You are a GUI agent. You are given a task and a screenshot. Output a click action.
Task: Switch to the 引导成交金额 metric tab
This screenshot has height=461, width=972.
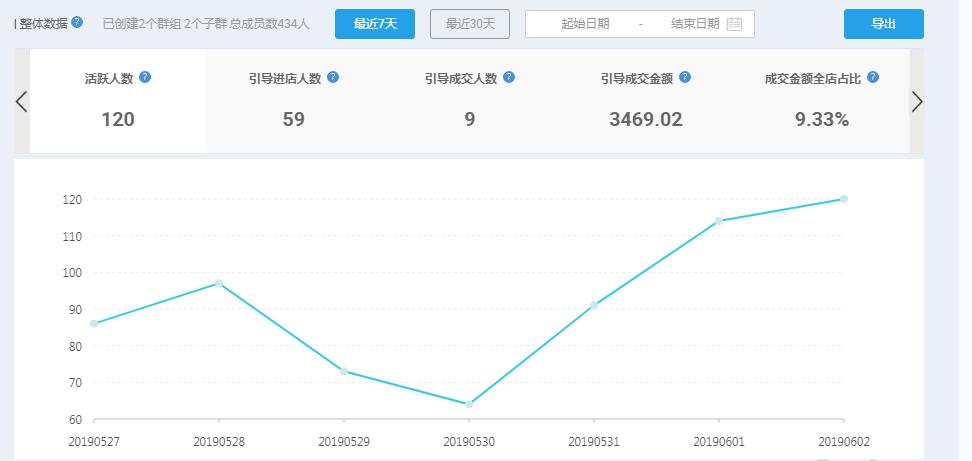point(646,101)
